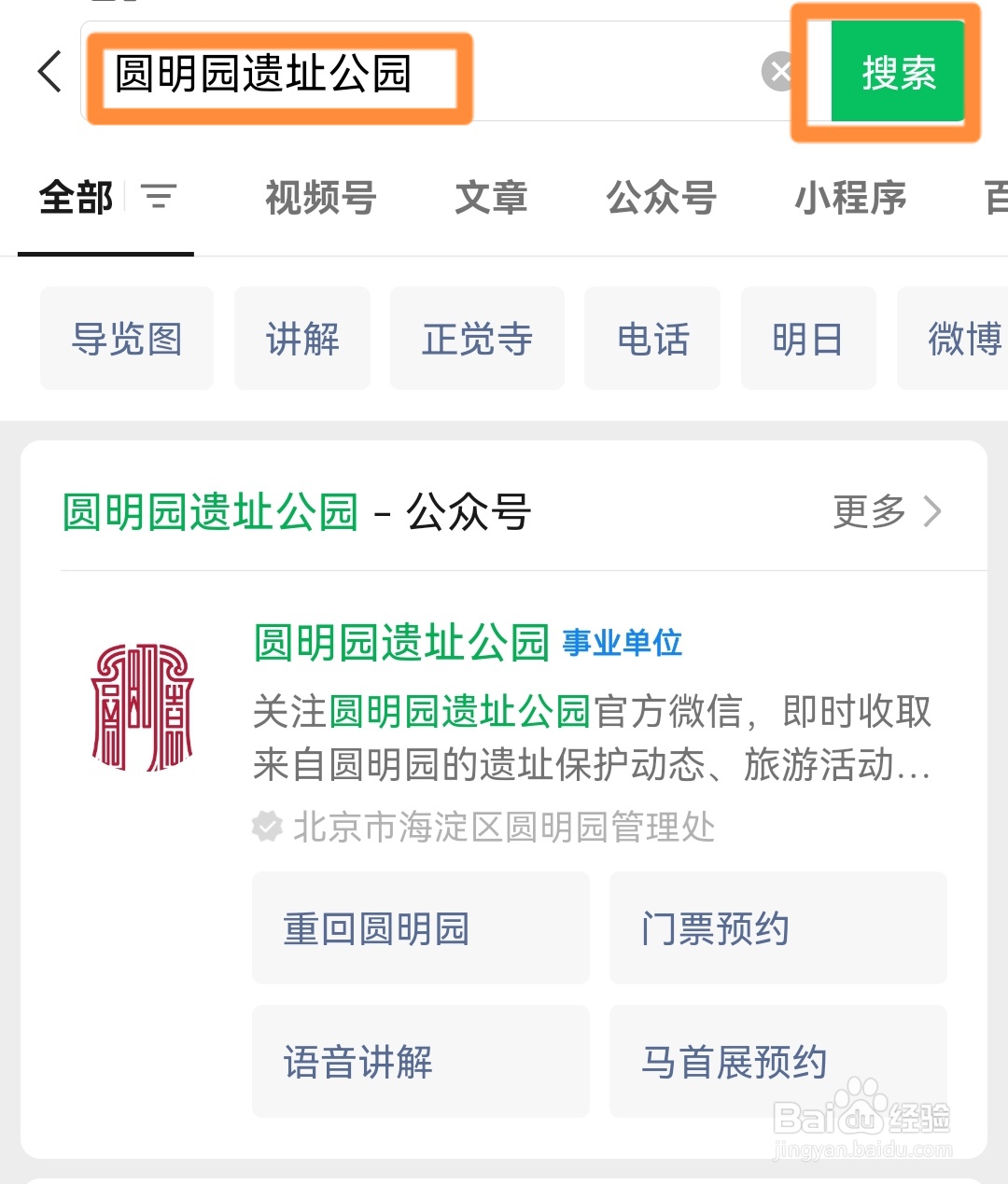Switch to the 文章 tab
This screenshot has width=1008, height=1184.
491,198
